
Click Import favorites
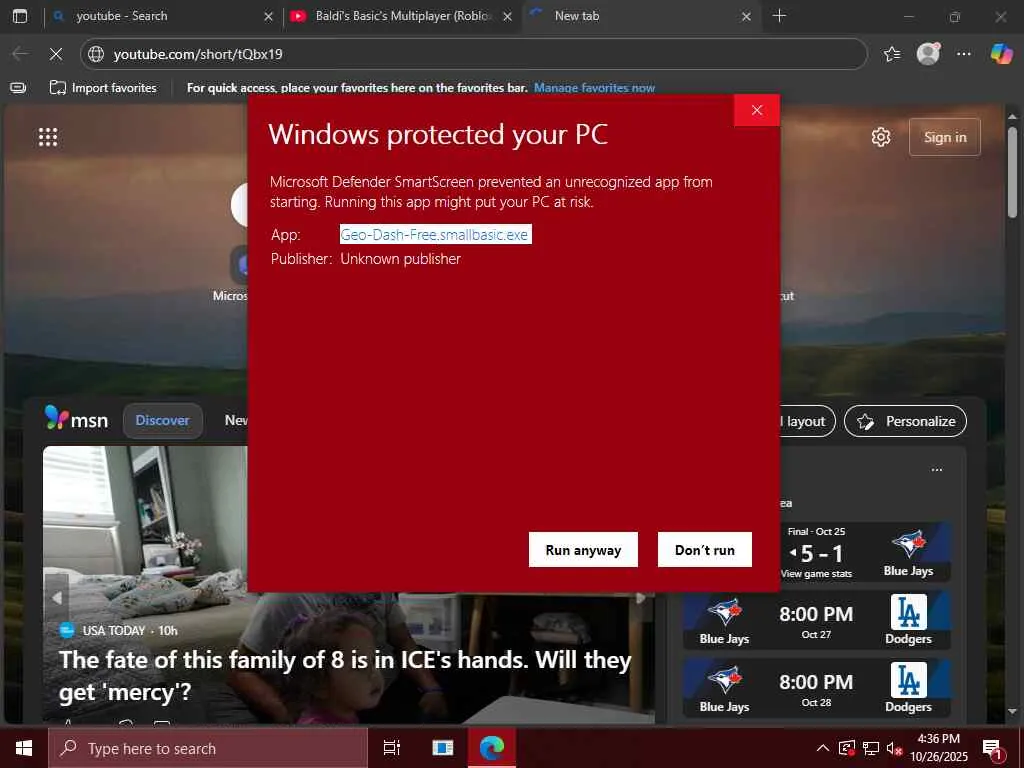pyautogui.click(x=104, y=88)
